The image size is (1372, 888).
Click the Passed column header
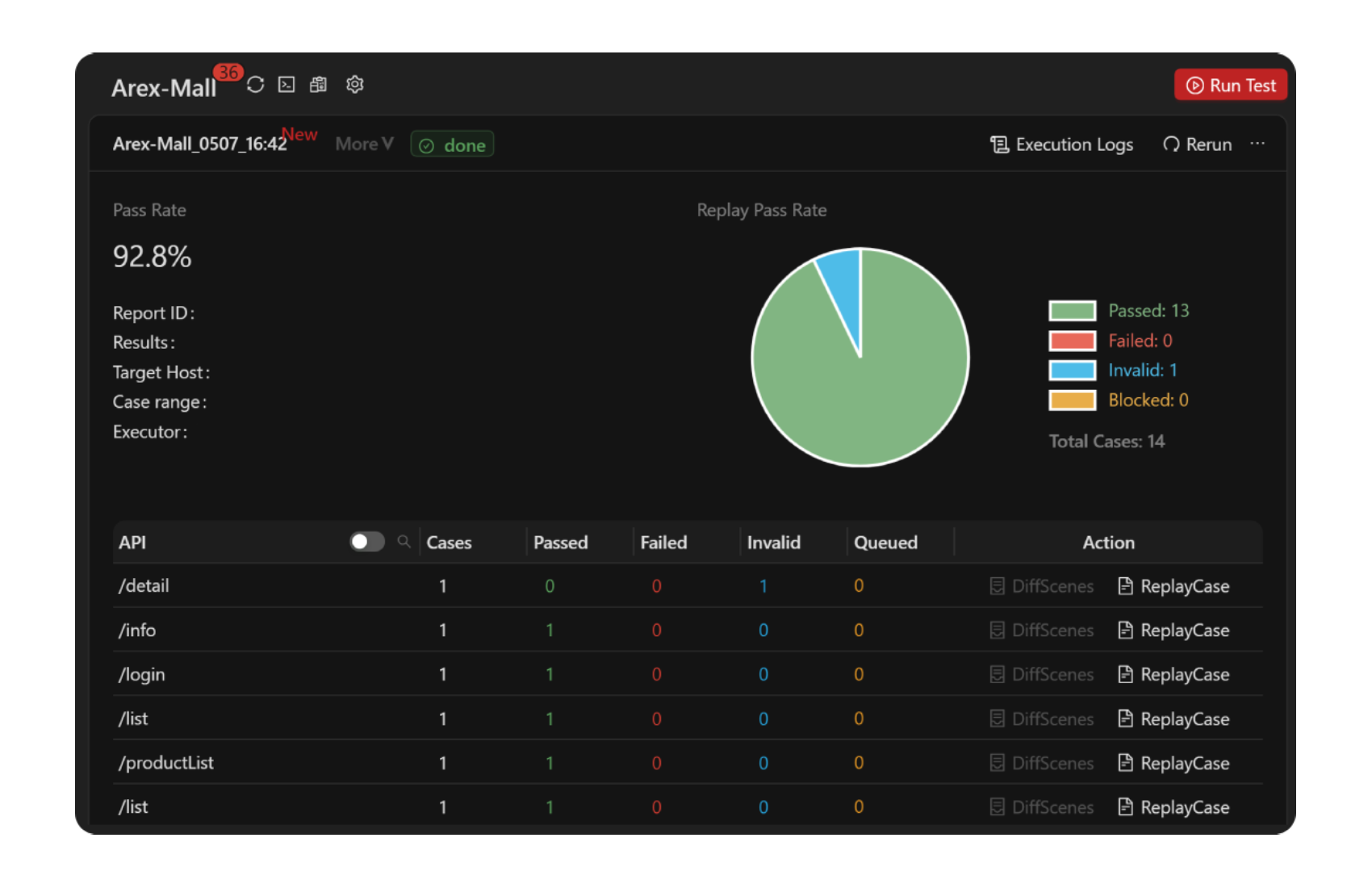pos(561,542)
